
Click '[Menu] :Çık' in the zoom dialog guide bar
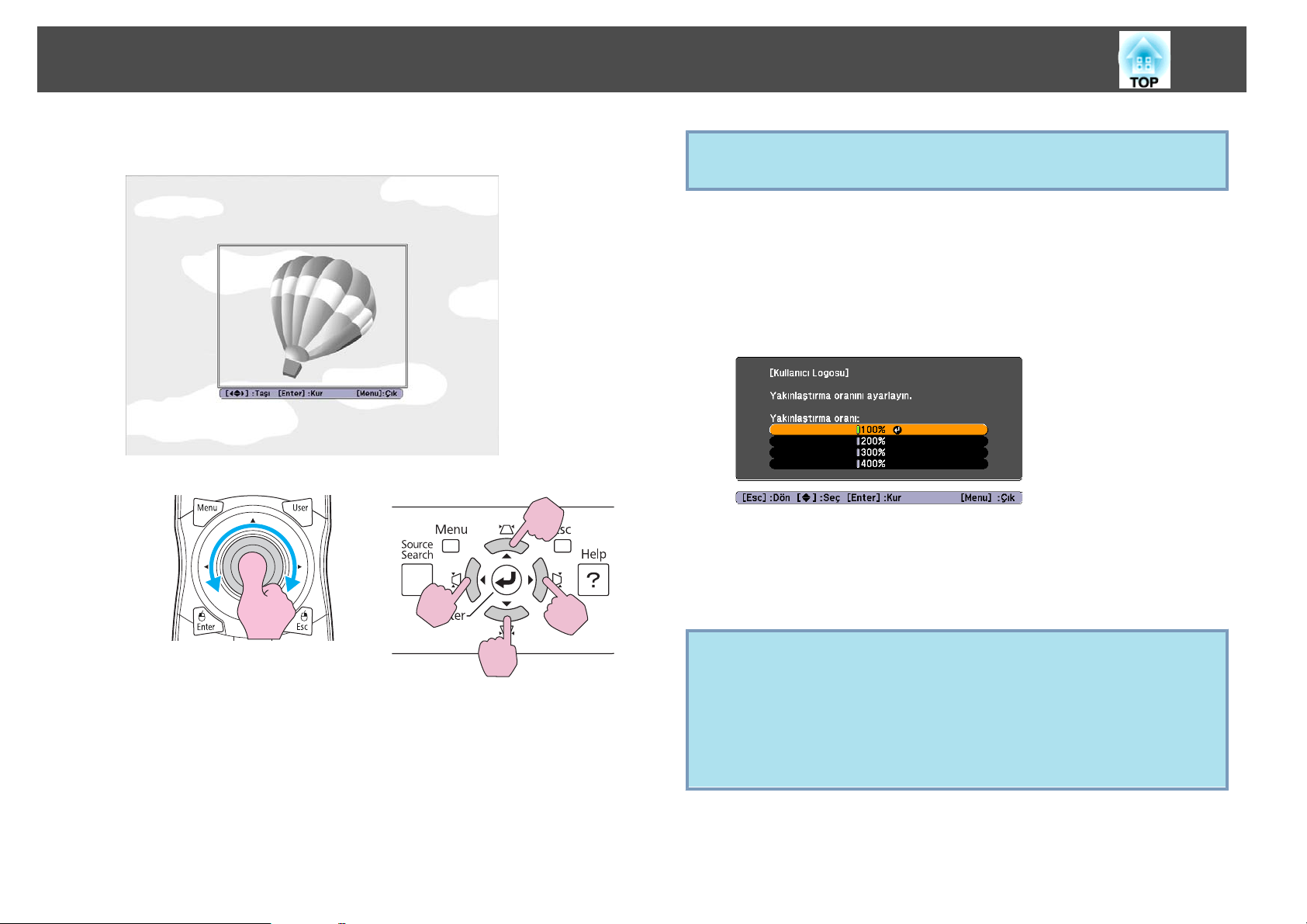coord(987,498)
